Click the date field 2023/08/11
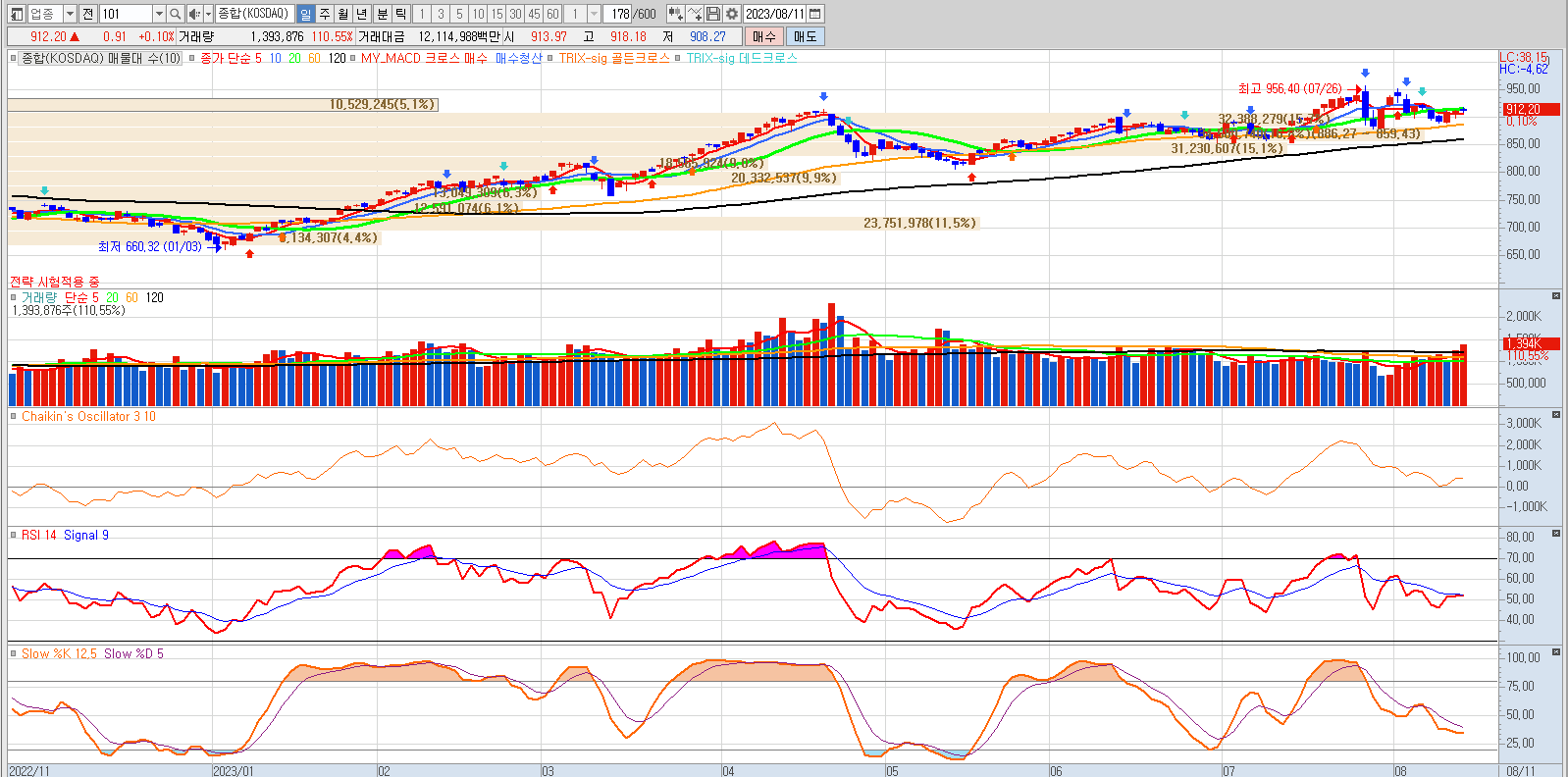Image resolution: width=1568 pixels, height=777 pixels. pyautogui.click(x=775, y=14)
